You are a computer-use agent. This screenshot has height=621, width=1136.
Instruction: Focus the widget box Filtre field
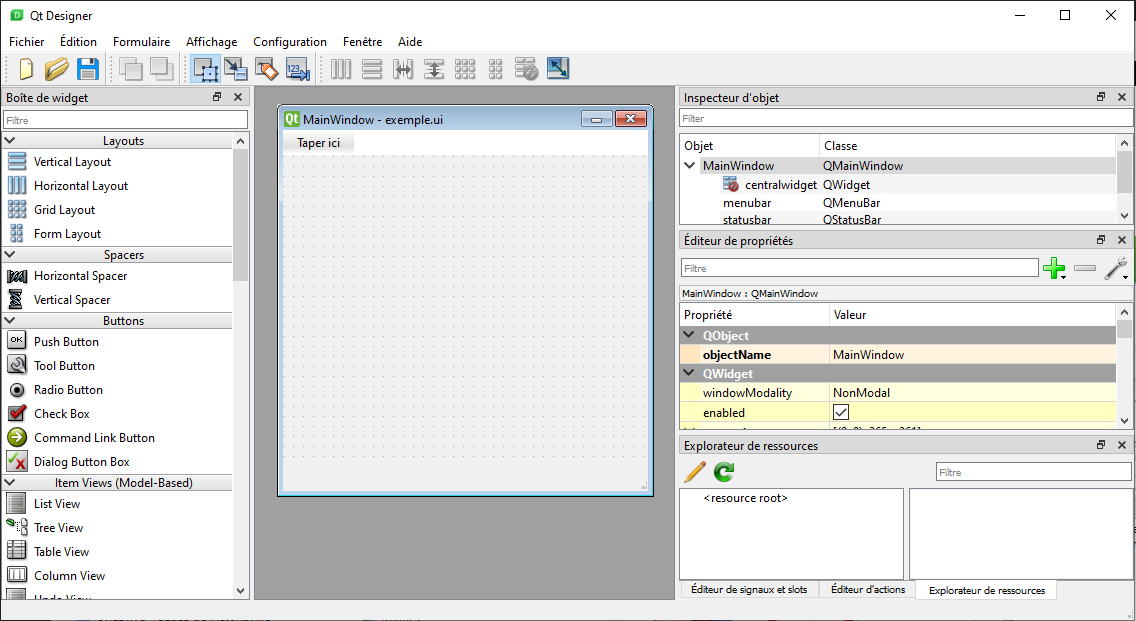(x=125, y=120)
